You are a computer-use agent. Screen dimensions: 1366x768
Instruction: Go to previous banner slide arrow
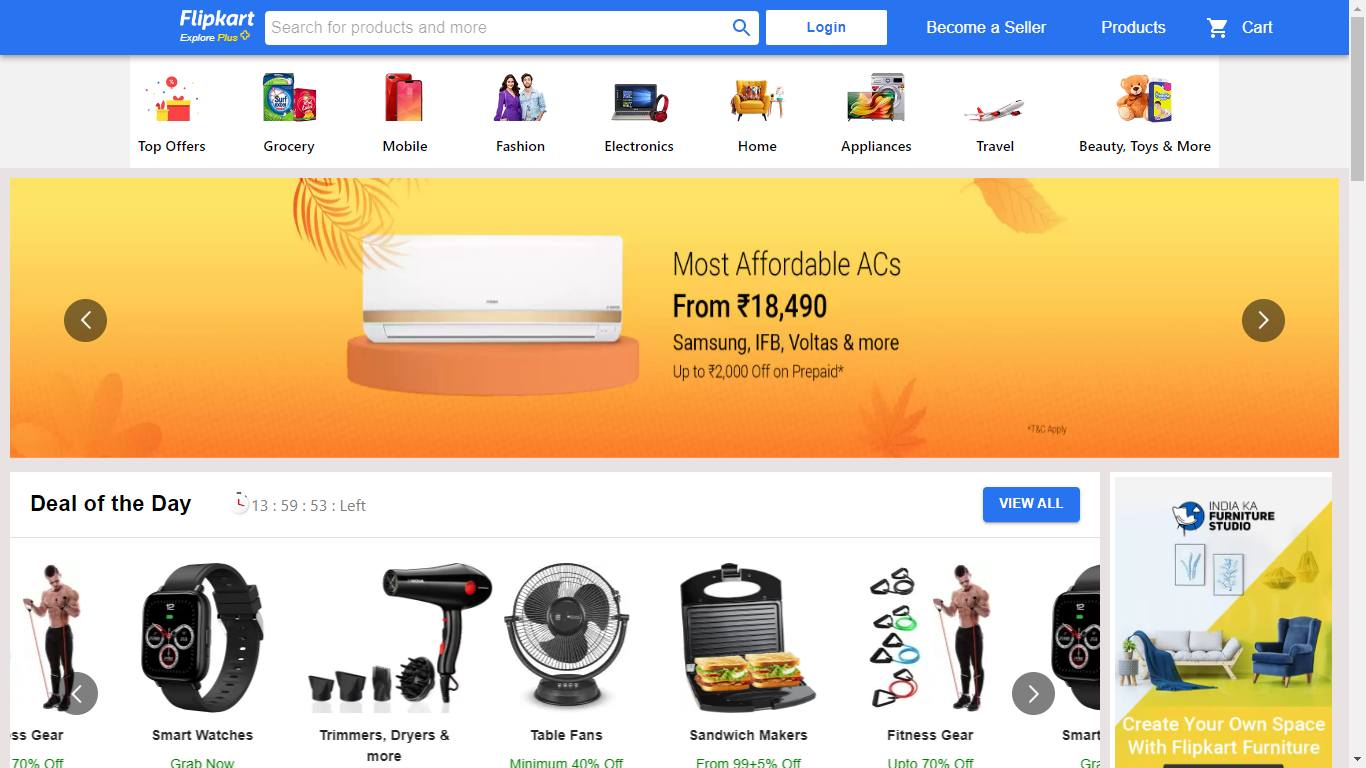tap(85, 320)
